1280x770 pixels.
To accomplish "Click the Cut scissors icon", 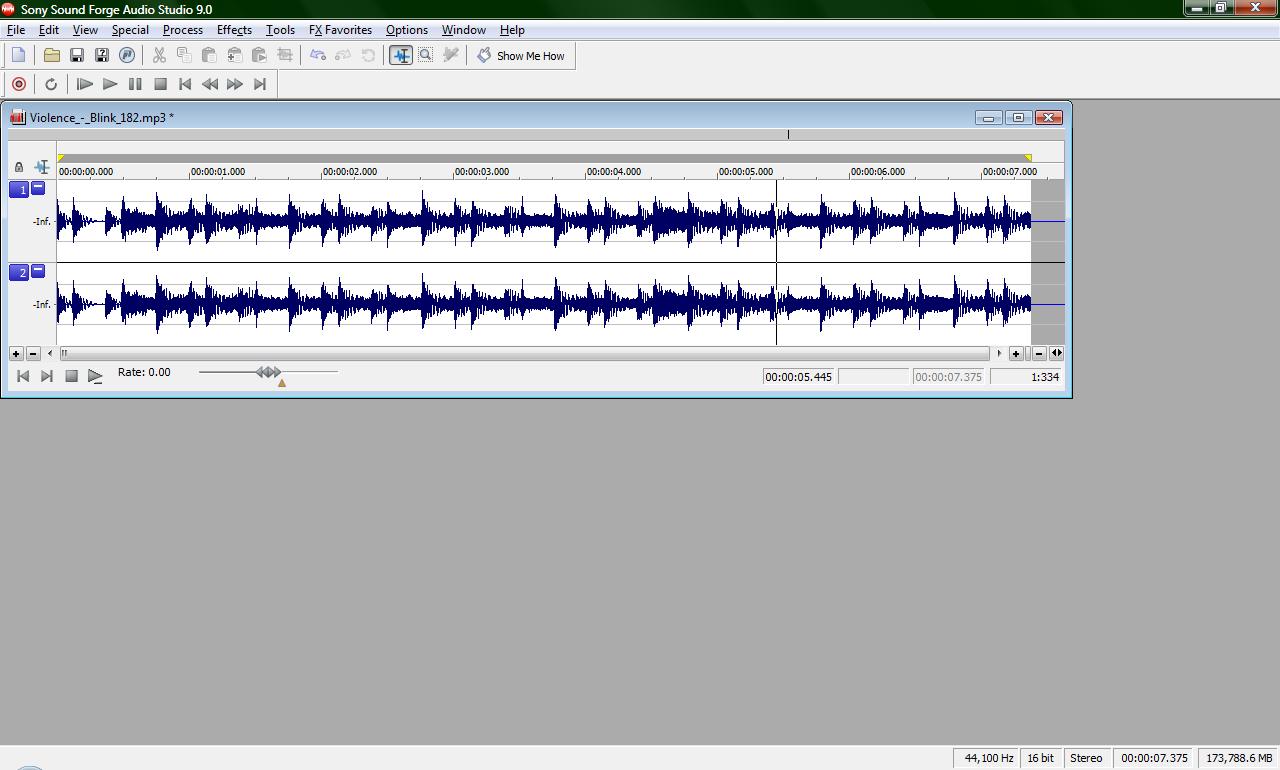I will point(159,55).
